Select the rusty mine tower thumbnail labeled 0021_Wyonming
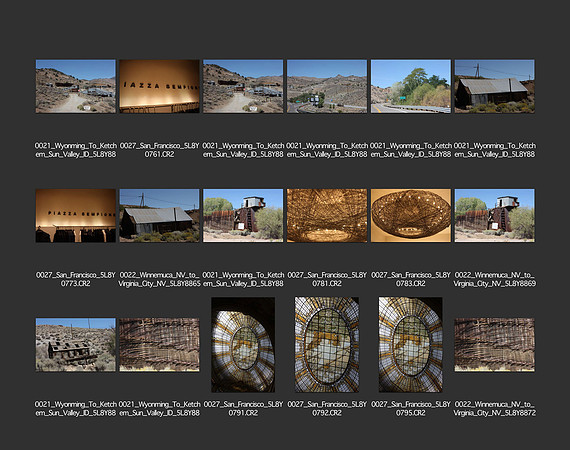Screen dimensions: 570x450 [x=243, y=216]
